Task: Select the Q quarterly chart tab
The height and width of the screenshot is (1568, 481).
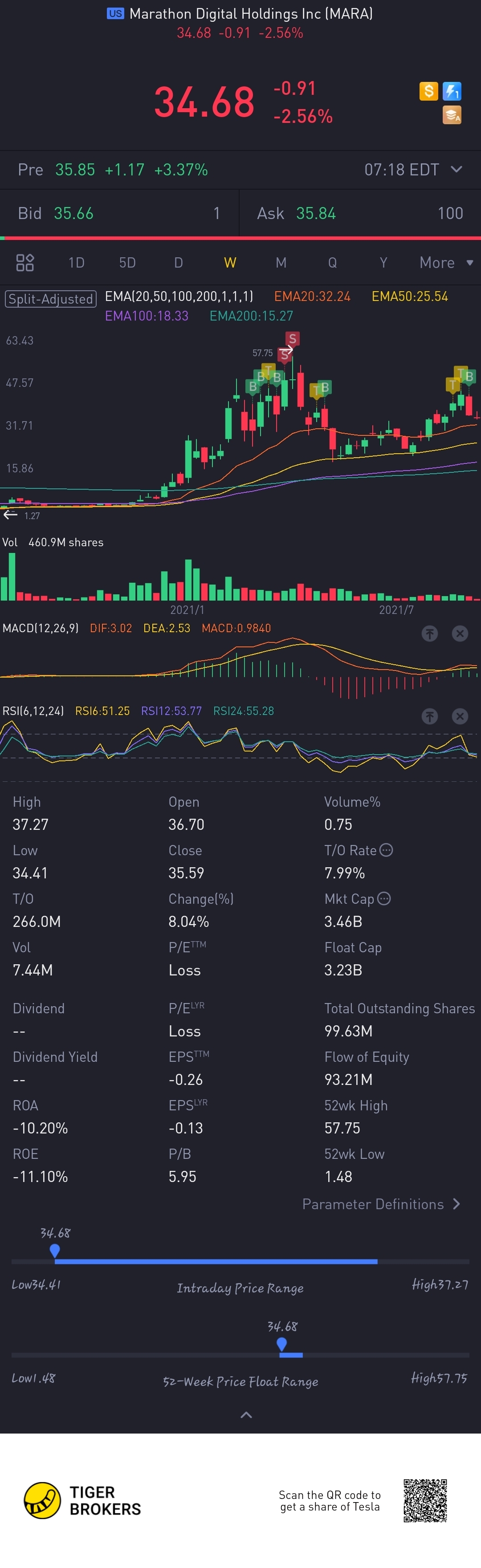Action: click(332, 262)
